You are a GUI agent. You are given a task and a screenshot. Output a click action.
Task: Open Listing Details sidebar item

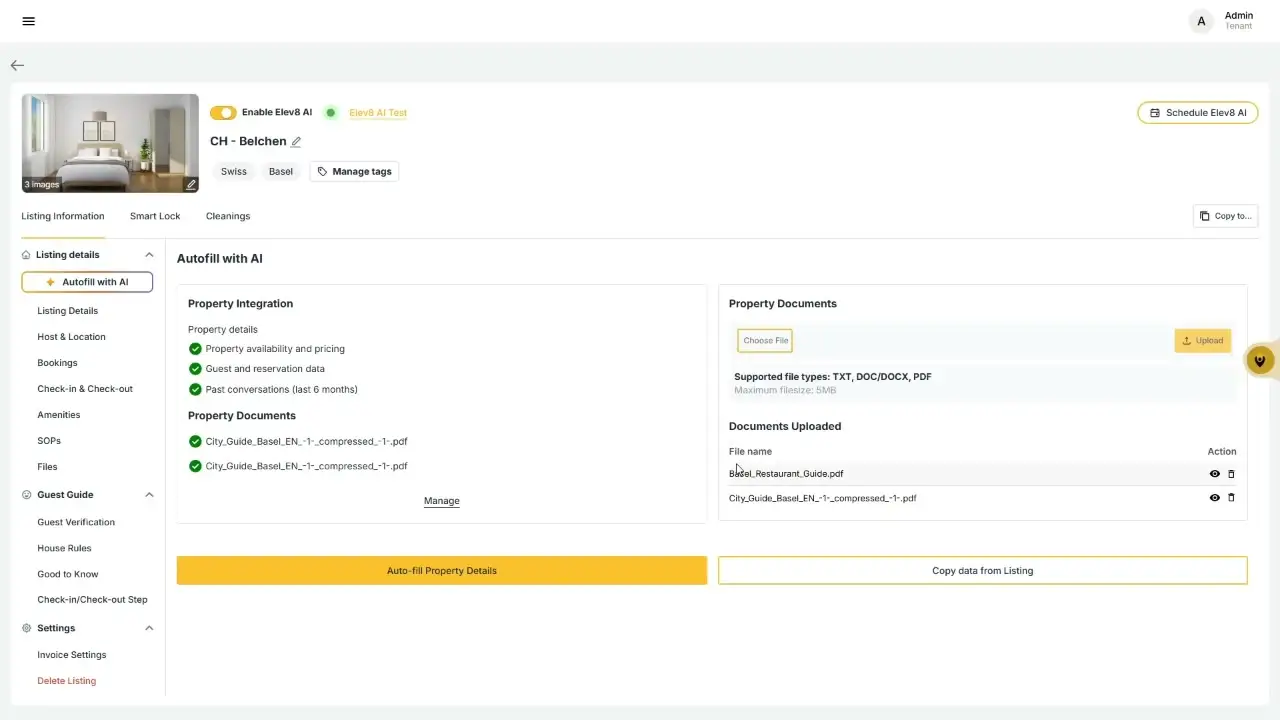68,311
